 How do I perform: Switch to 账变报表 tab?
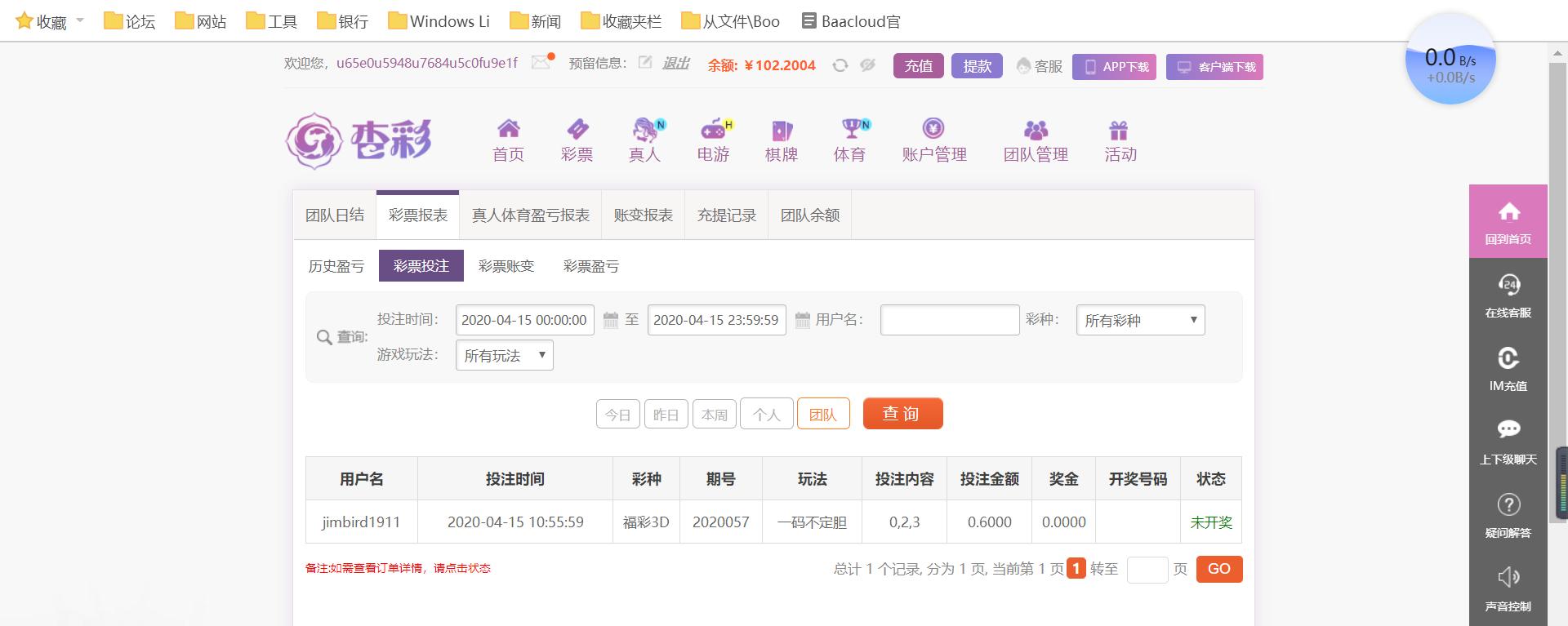[x=644, y=215]
